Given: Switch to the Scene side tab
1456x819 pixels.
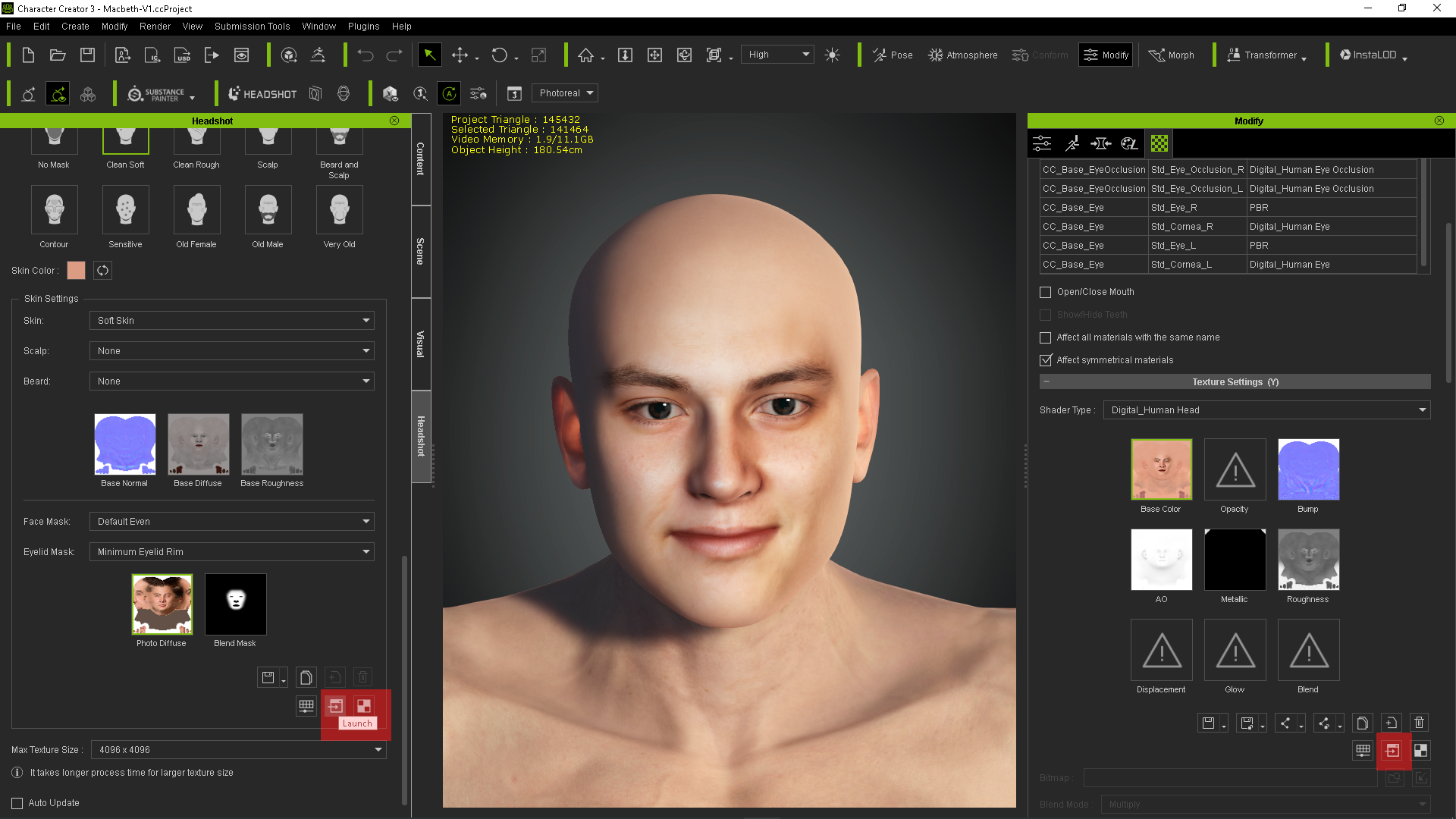Looking at the screenshot, I should (x=421, y=251).
